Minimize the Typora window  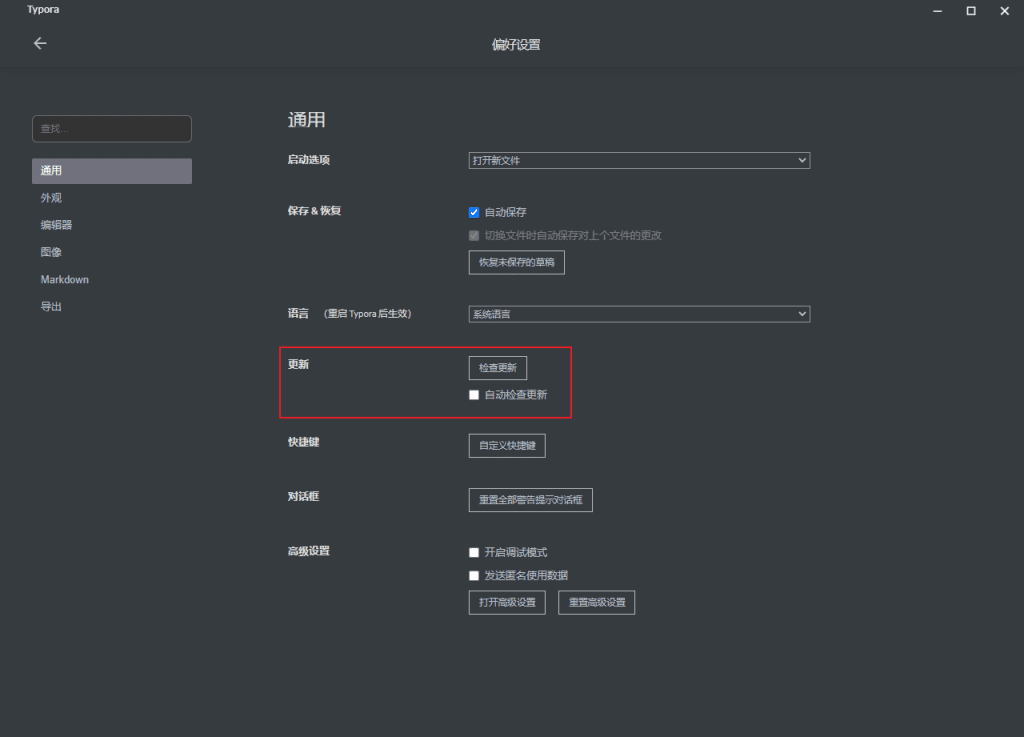click(937, 10)
